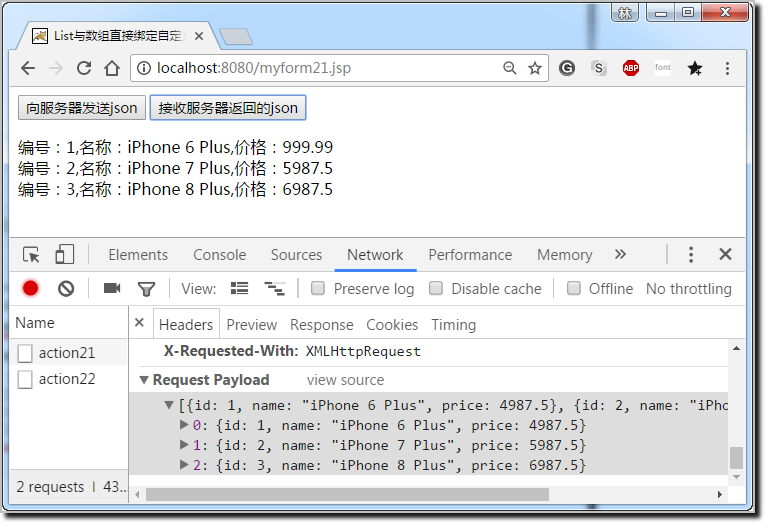
Task: Open the font extension icon
Action: [663, 68]
